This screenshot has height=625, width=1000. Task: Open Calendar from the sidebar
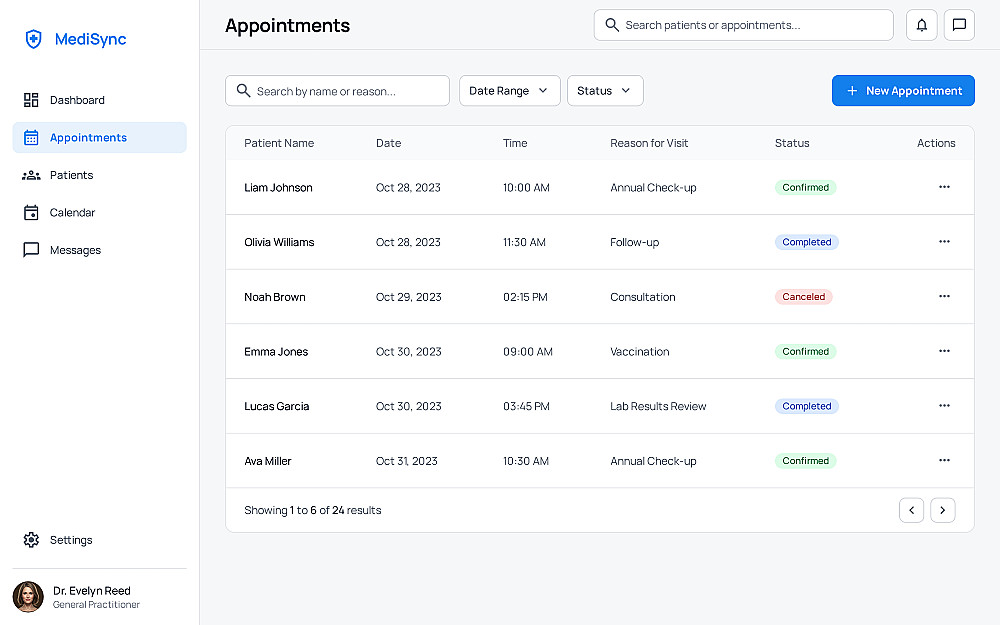[72, 213]
